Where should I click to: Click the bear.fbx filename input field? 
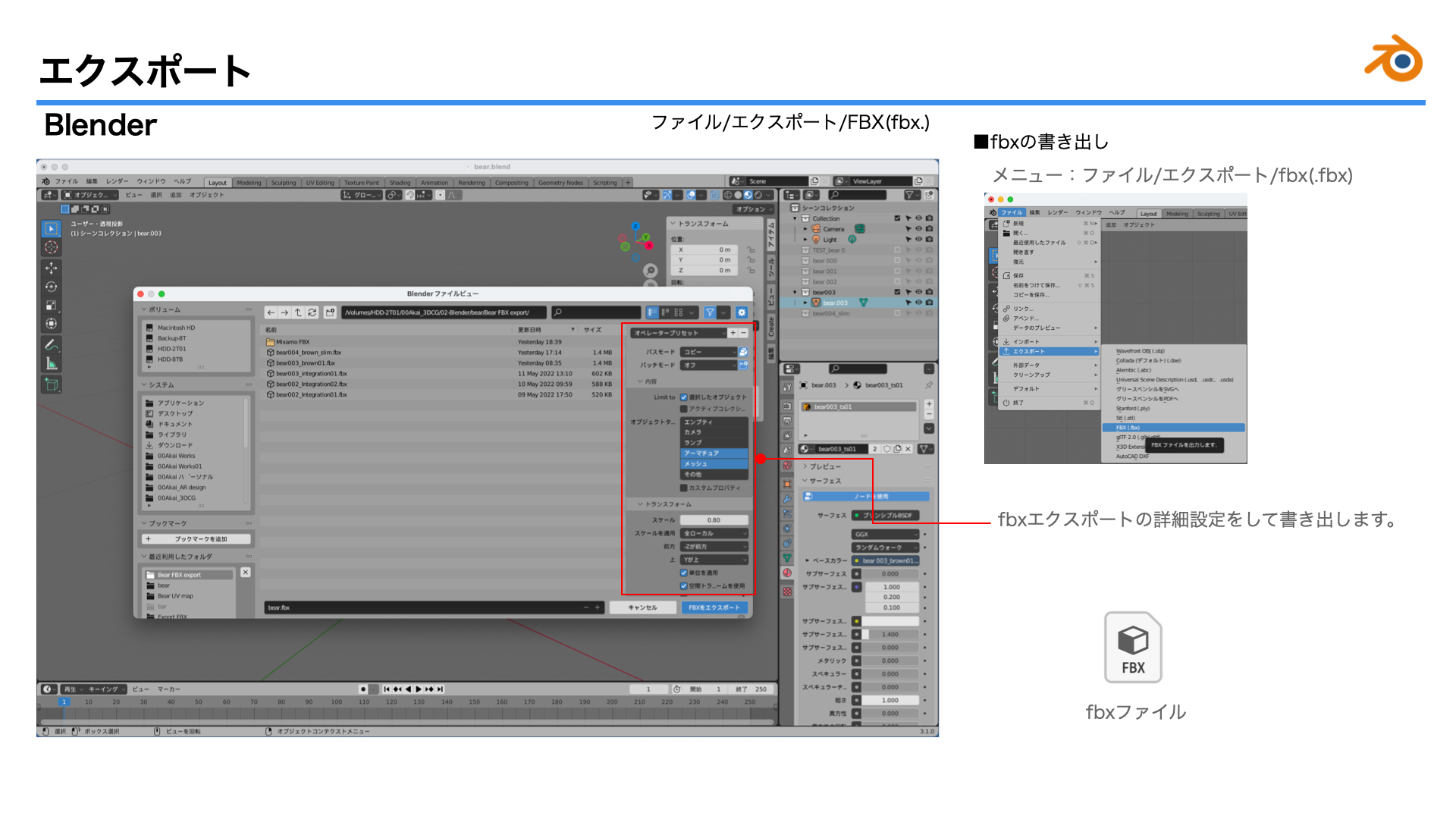[x=434, y=607]
